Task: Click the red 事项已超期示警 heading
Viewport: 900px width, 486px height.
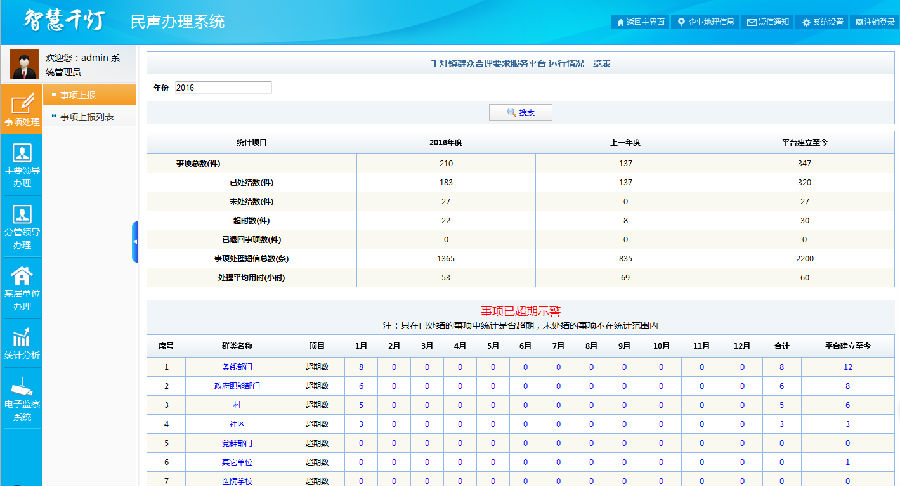Action: (520, 311)
